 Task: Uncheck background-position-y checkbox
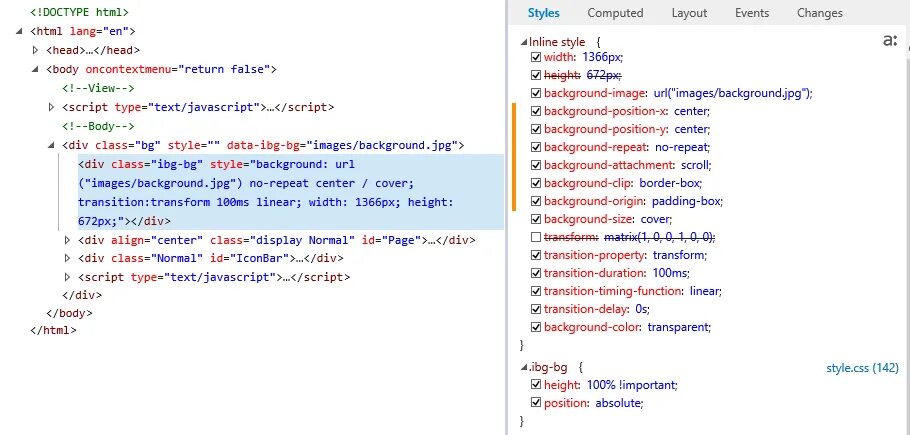tap(536, 129)
